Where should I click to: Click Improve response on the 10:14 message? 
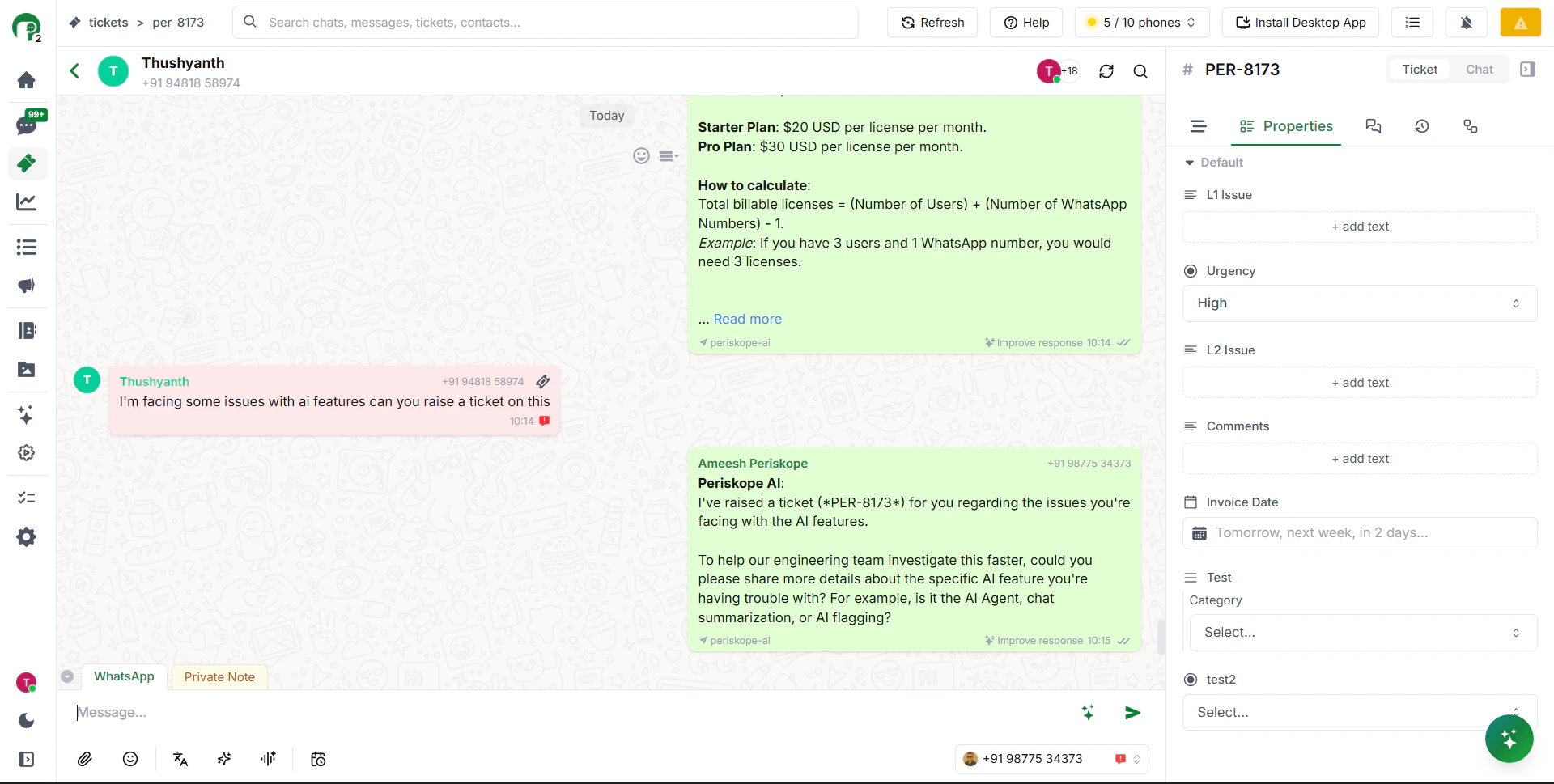tap(1034, 343)
